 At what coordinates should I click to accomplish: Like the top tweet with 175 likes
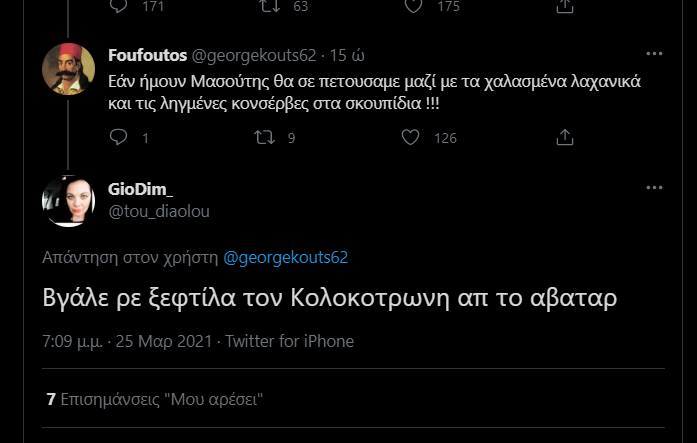[x=410, y=6]
